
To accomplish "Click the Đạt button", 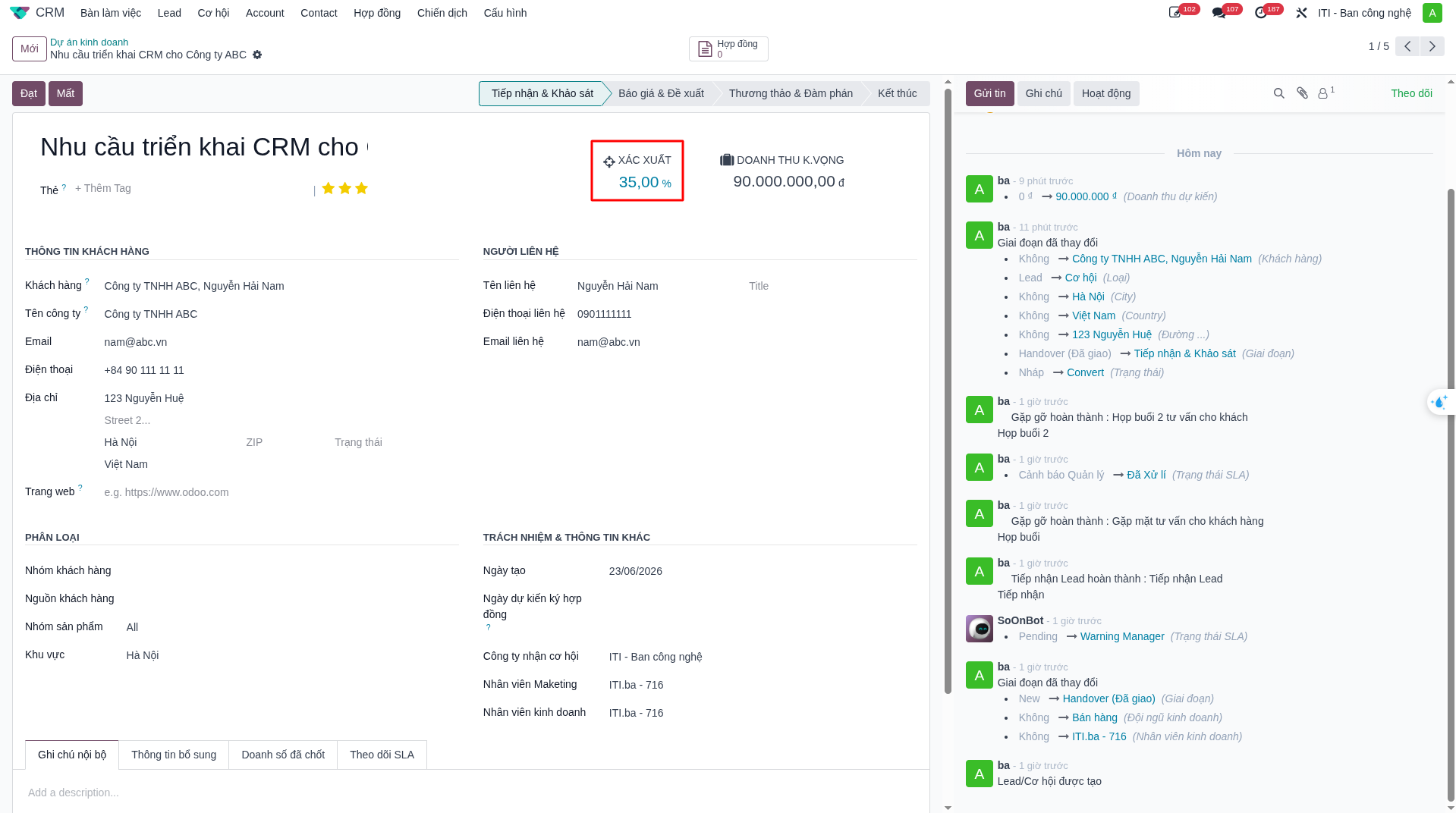I will point(29,93).
